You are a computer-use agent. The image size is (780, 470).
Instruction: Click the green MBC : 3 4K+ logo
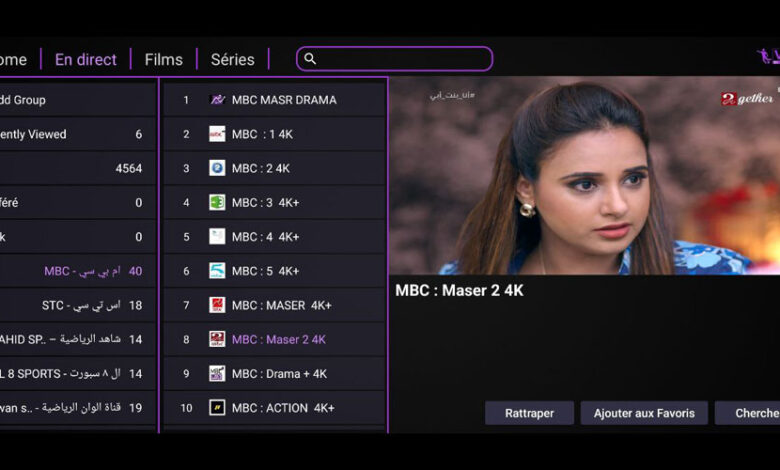[217, 202]
